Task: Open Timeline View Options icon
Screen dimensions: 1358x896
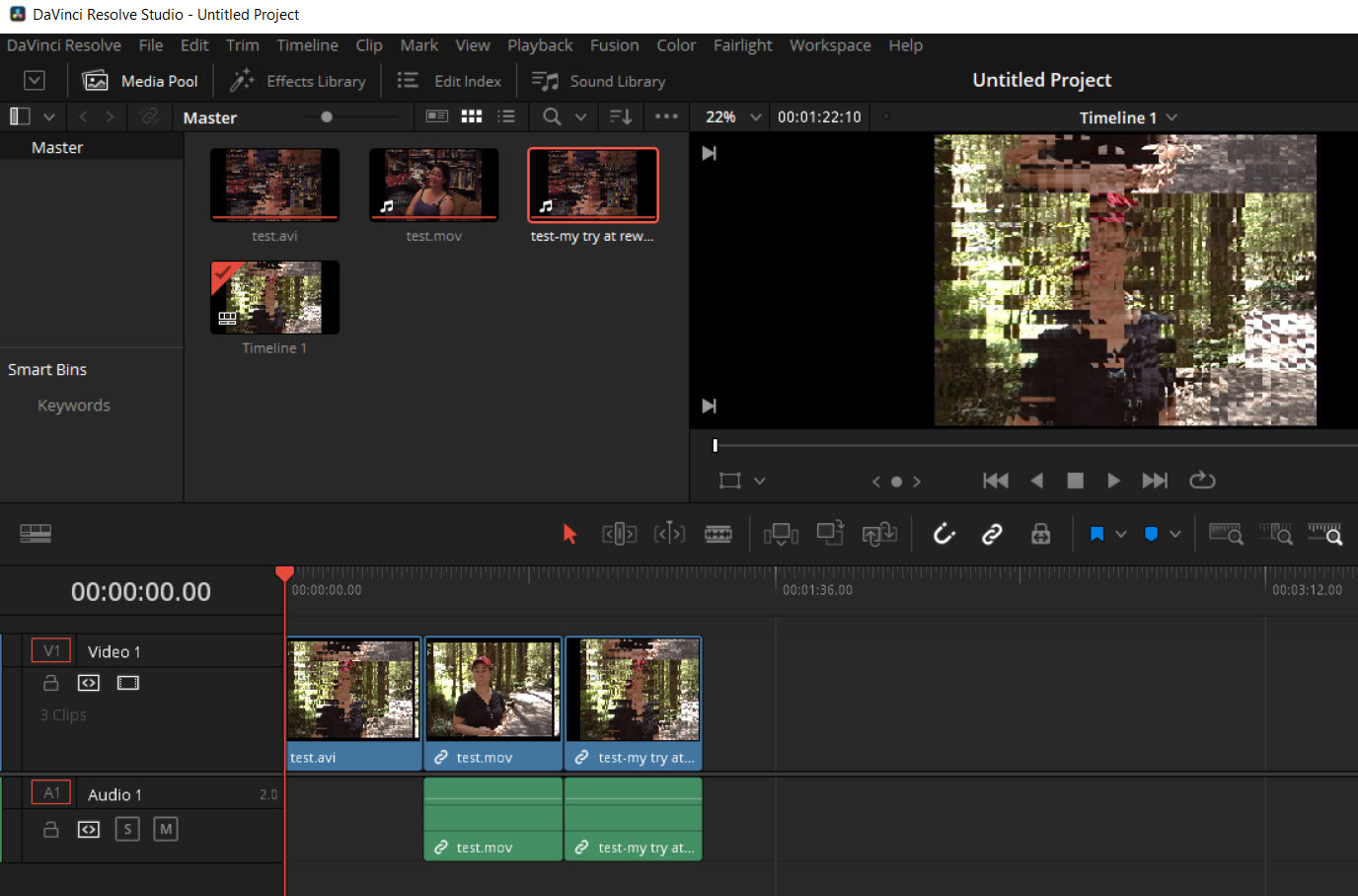Action: (36, 533)
